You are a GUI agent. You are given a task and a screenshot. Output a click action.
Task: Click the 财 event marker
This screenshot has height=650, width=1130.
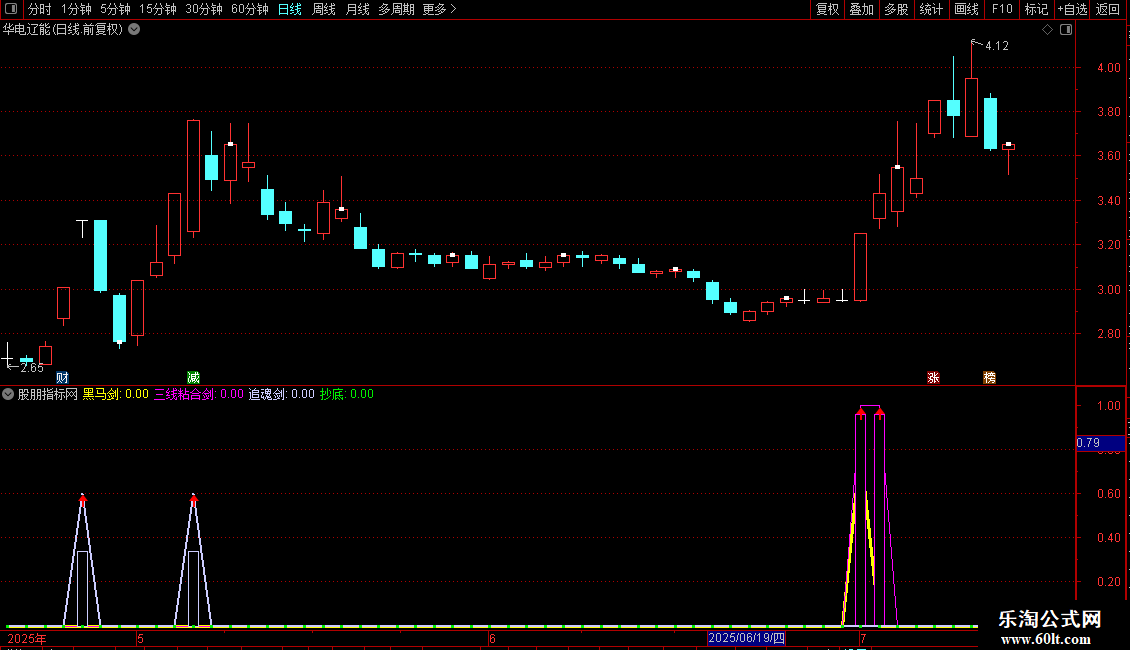63,378
